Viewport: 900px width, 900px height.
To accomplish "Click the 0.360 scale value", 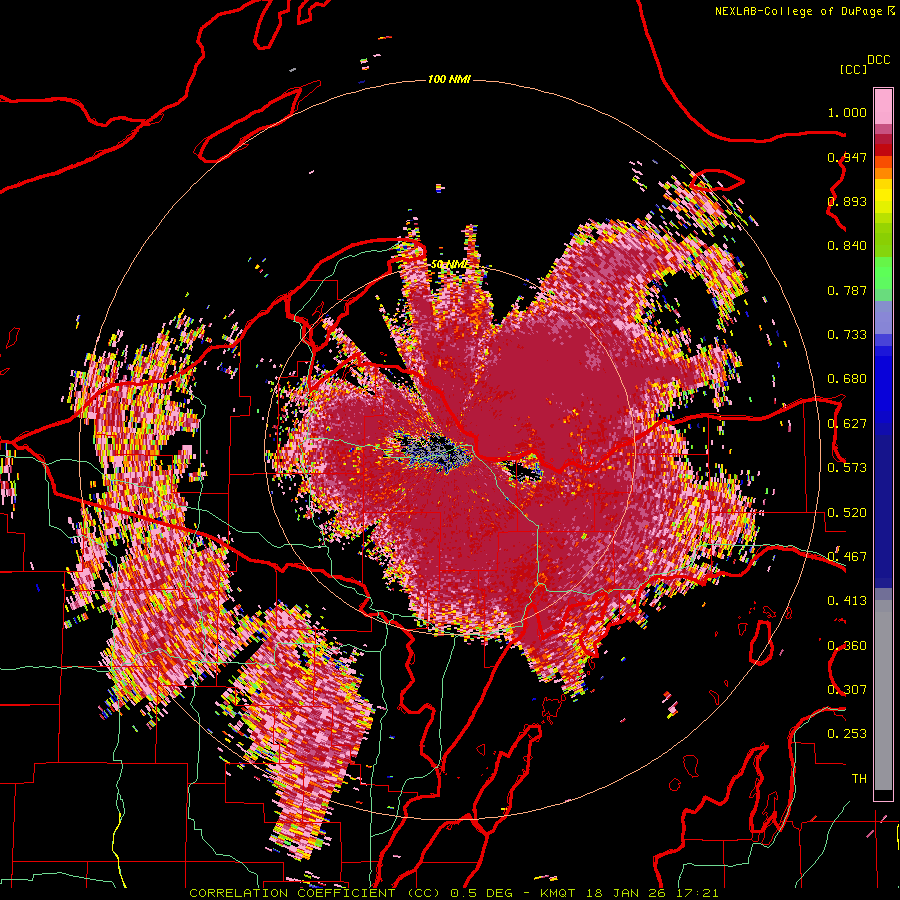I will (847, 646).
